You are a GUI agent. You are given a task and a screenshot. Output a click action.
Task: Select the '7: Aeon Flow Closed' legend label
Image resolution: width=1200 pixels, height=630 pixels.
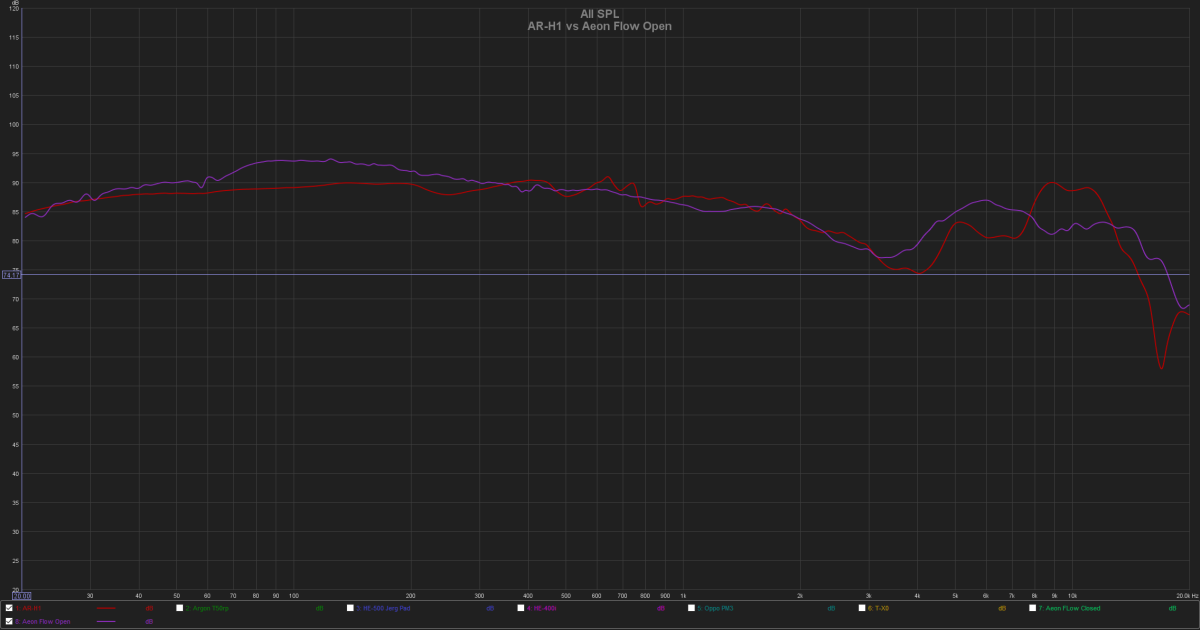tap(1069, 608)
